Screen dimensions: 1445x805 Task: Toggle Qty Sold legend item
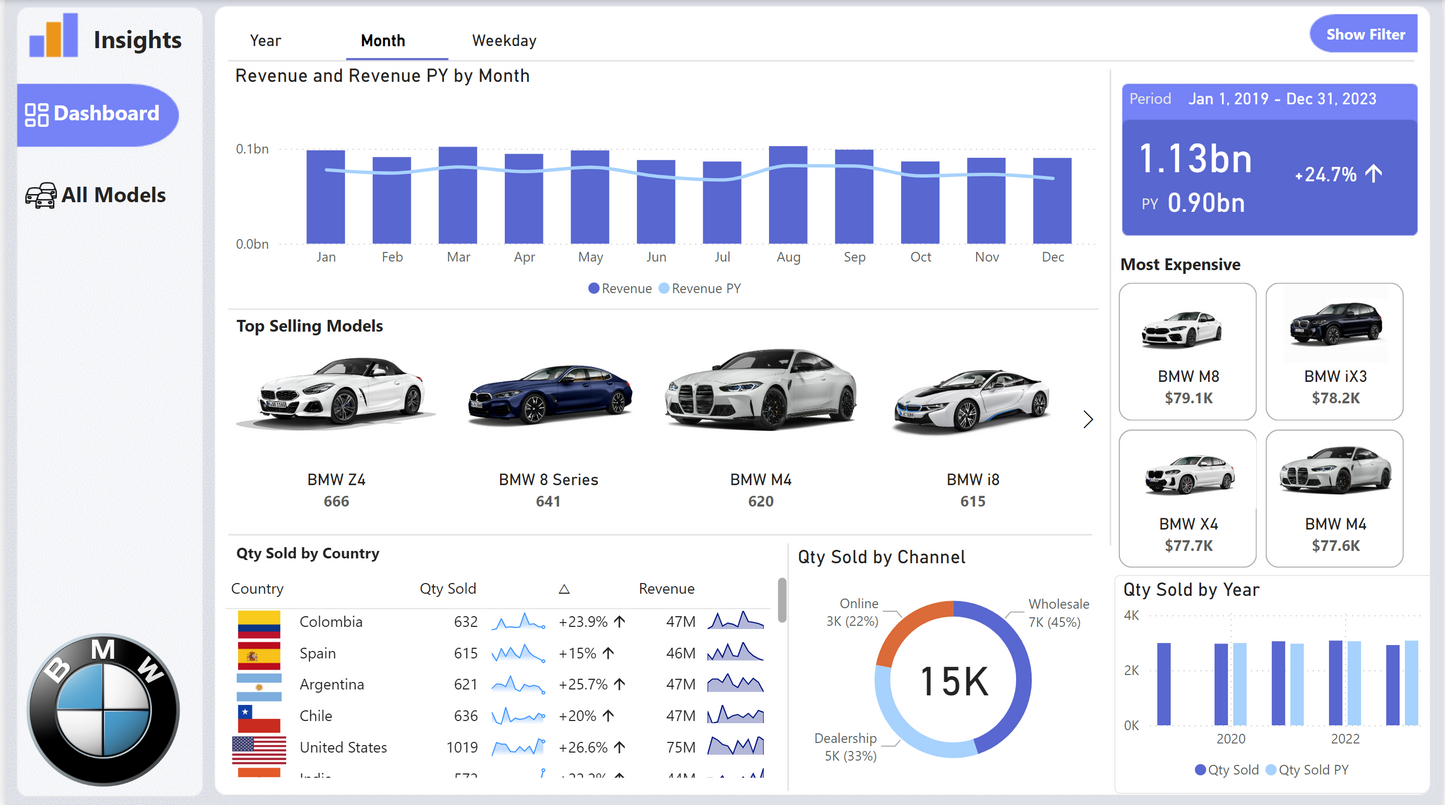(1227, 770)
